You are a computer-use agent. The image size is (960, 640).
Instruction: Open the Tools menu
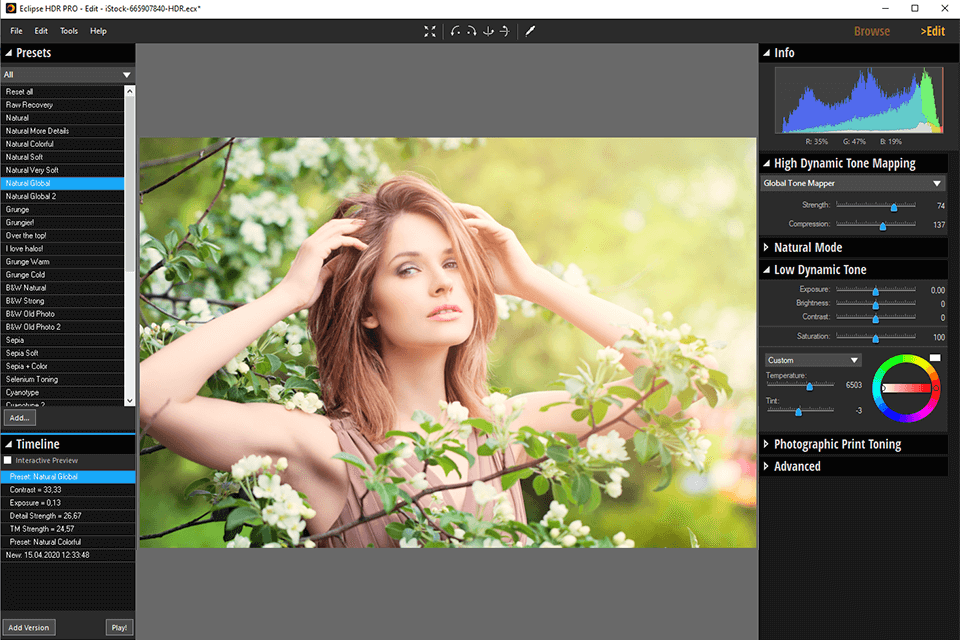click(x=69, y=31)
